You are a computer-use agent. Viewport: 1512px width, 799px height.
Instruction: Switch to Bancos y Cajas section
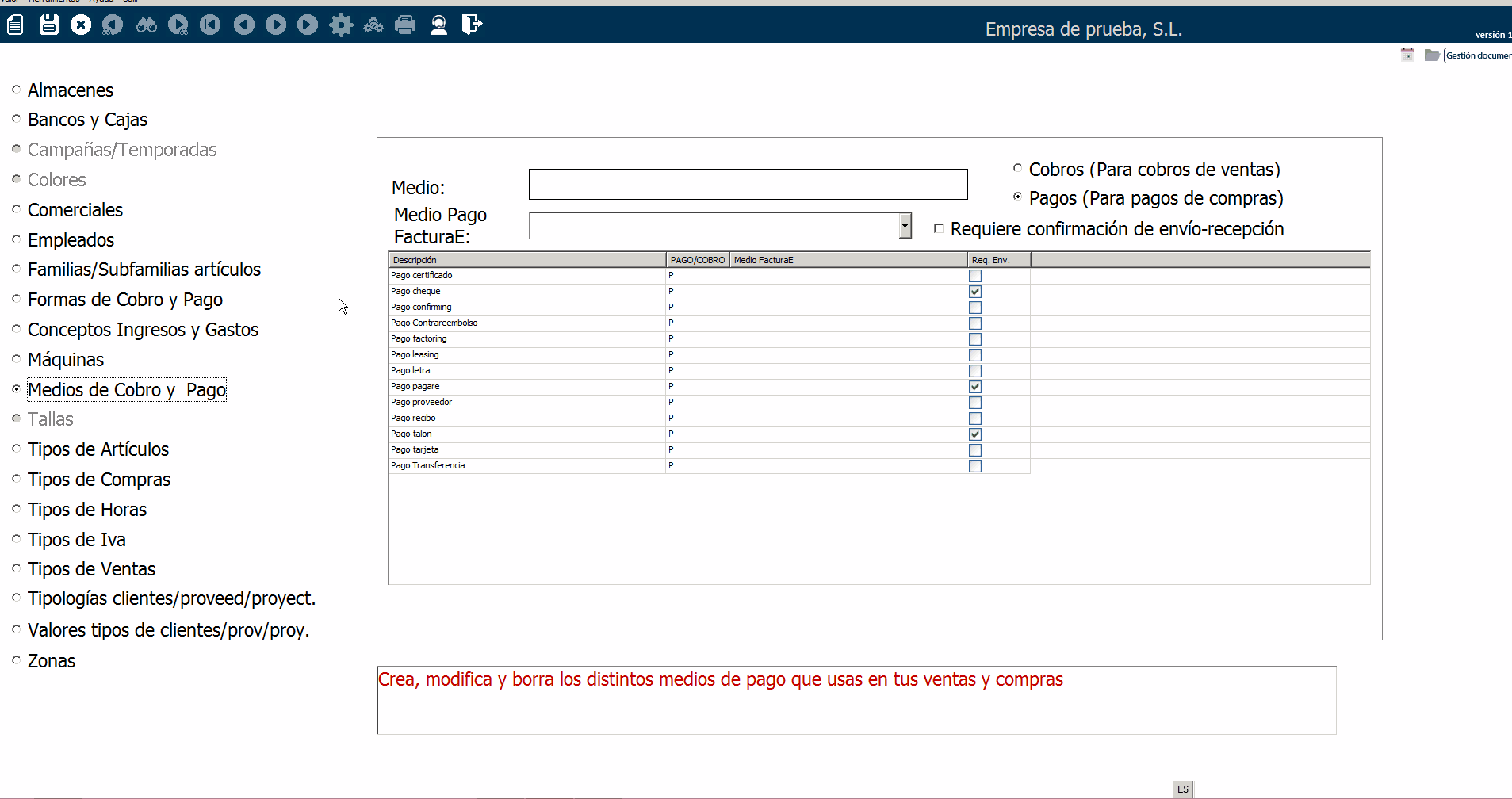(87, 120)
